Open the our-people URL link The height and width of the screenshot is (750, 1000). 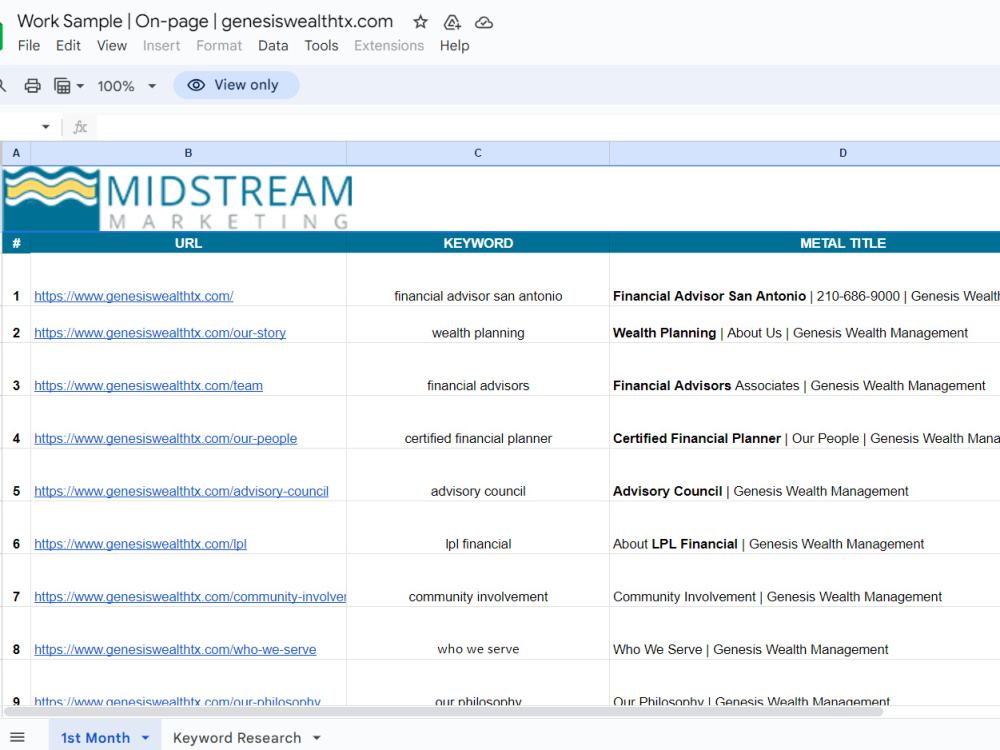point(166,439)
